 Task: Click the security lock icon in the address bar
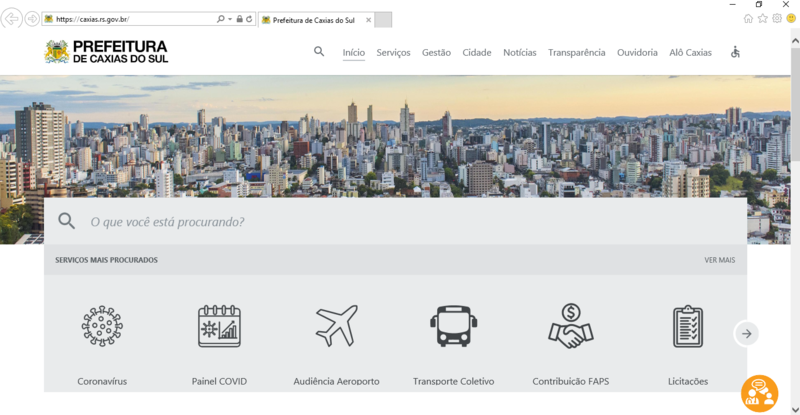(x=239, y=19)
